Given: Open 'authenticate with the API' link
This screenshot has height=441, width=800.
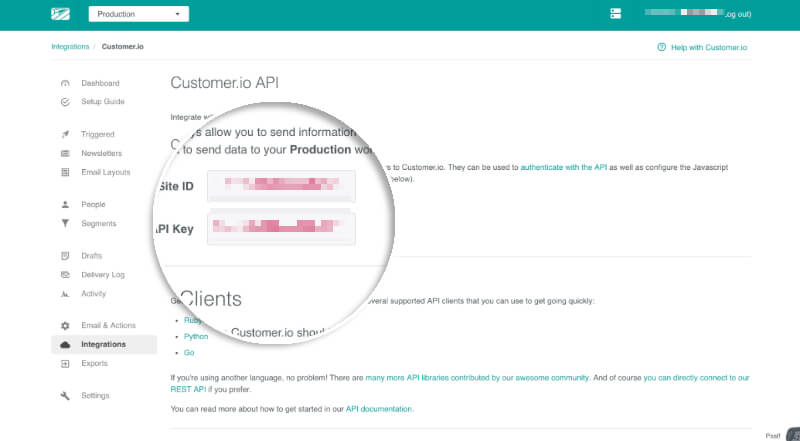Looking at the screenshot, I should tap(564, 167).
